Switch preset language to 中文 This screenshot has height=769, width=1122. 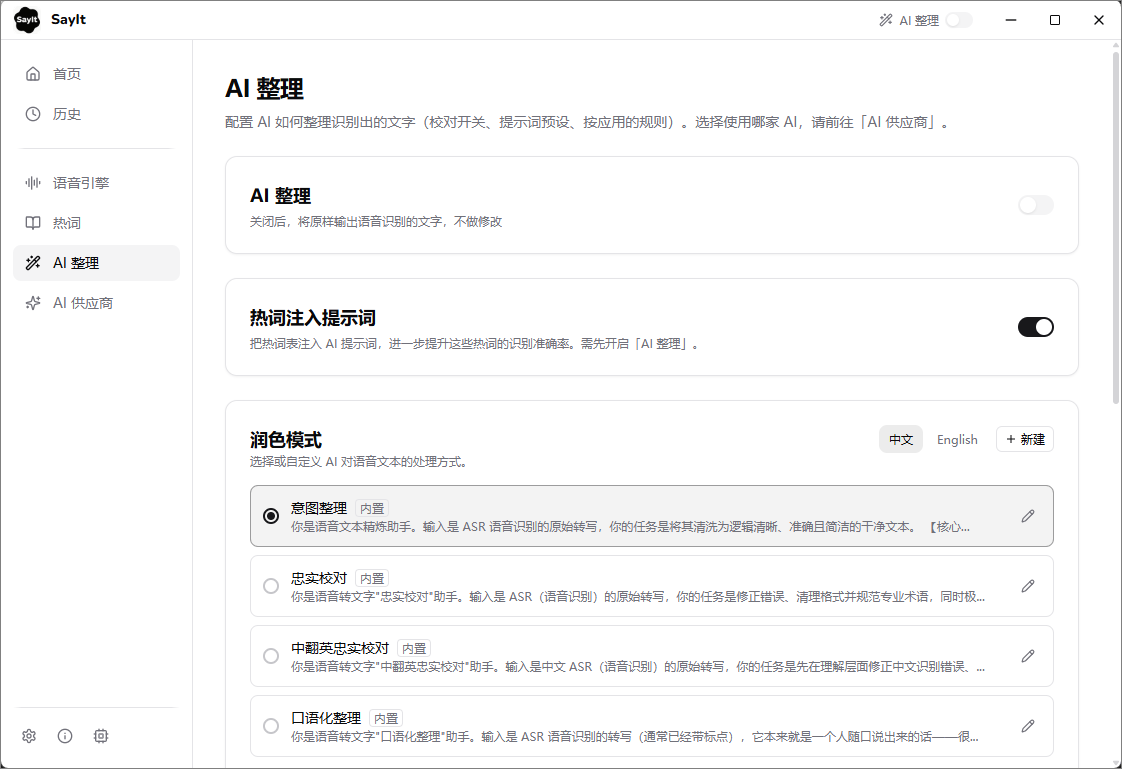[901, 439]
